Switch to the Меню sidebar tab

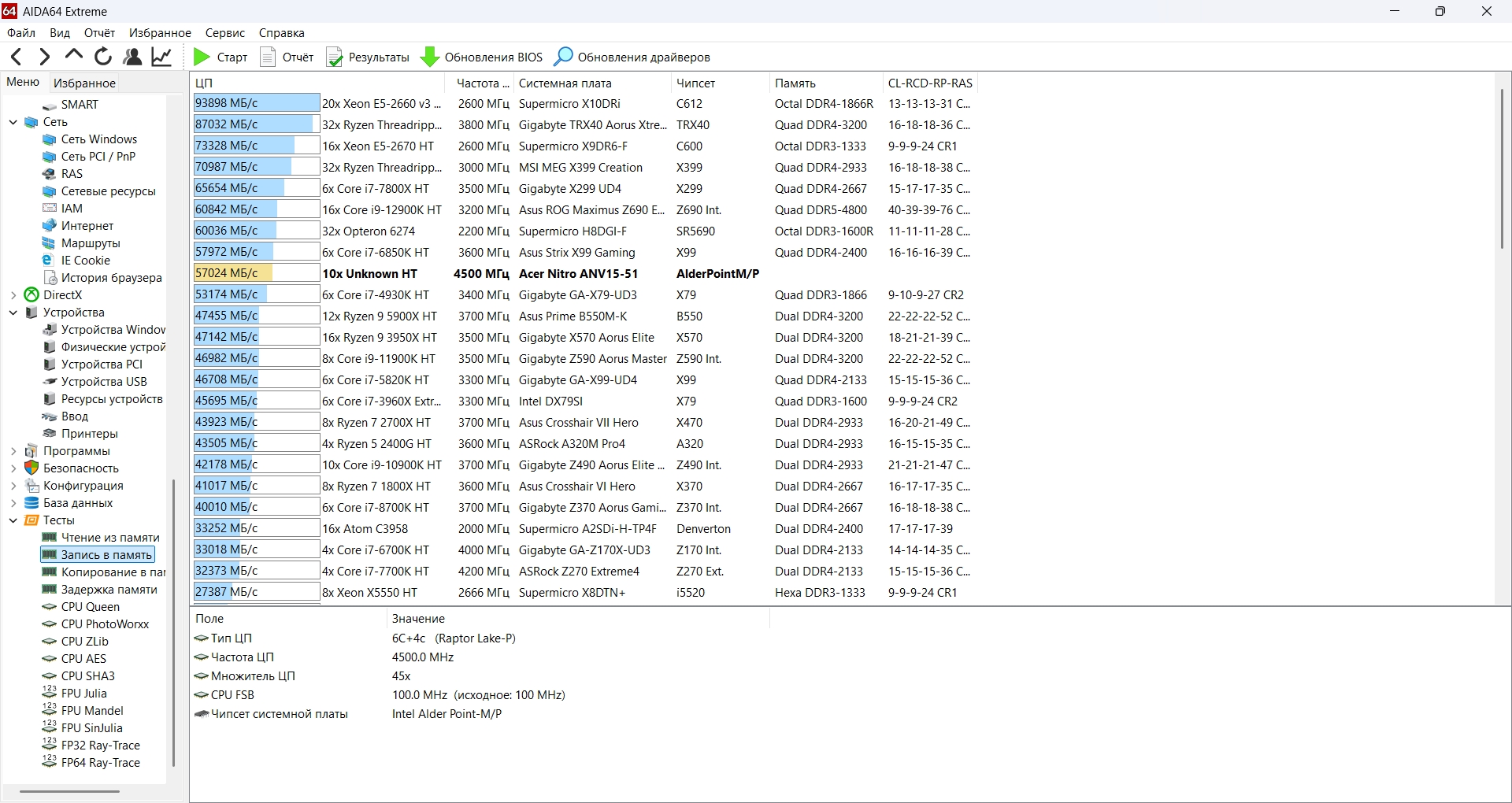tap(23, 82)
